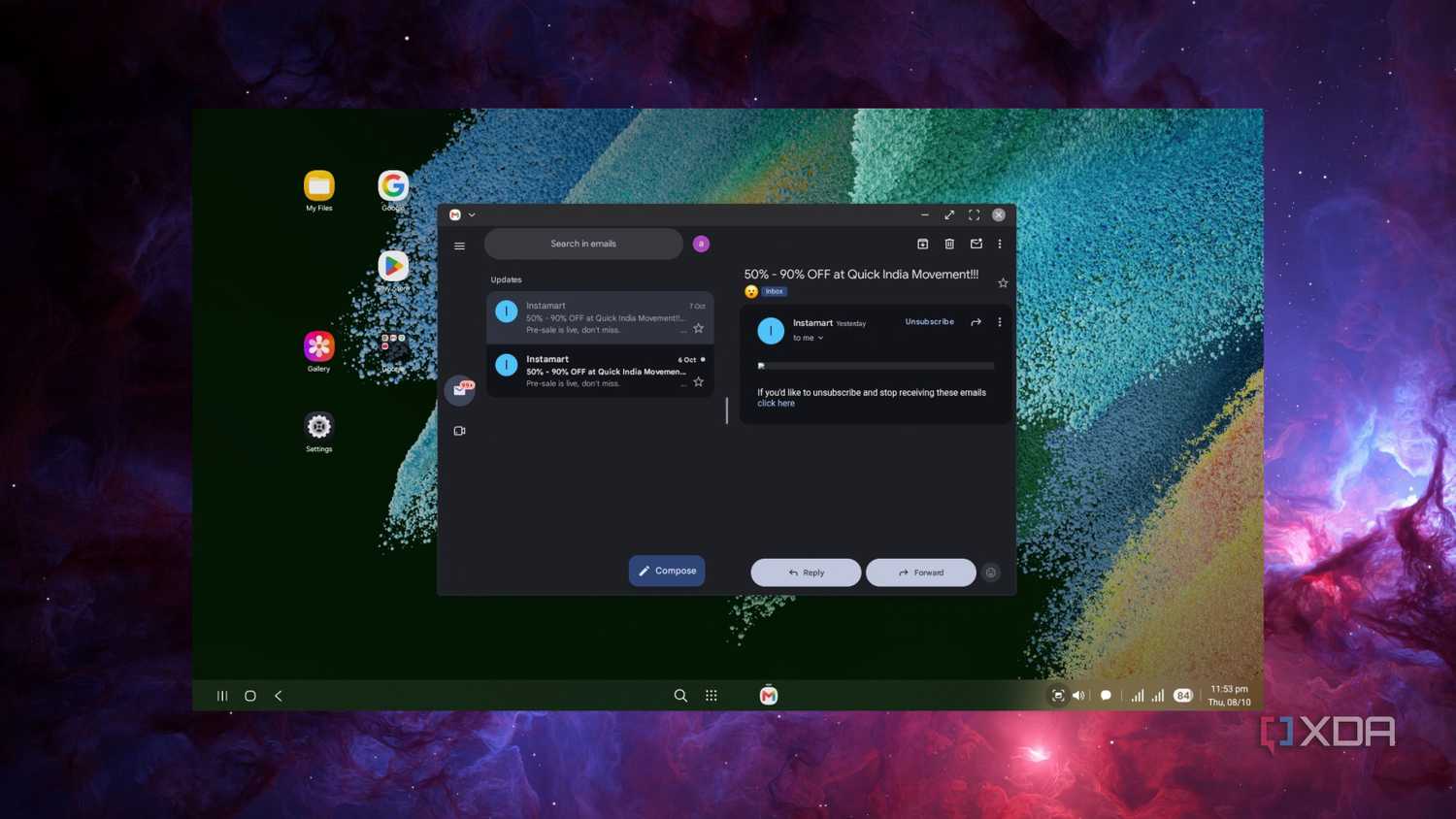Viewport: 1456px width, 819px height.
Task: Go to home via taskbar circle button
Action: coord(250,696)
